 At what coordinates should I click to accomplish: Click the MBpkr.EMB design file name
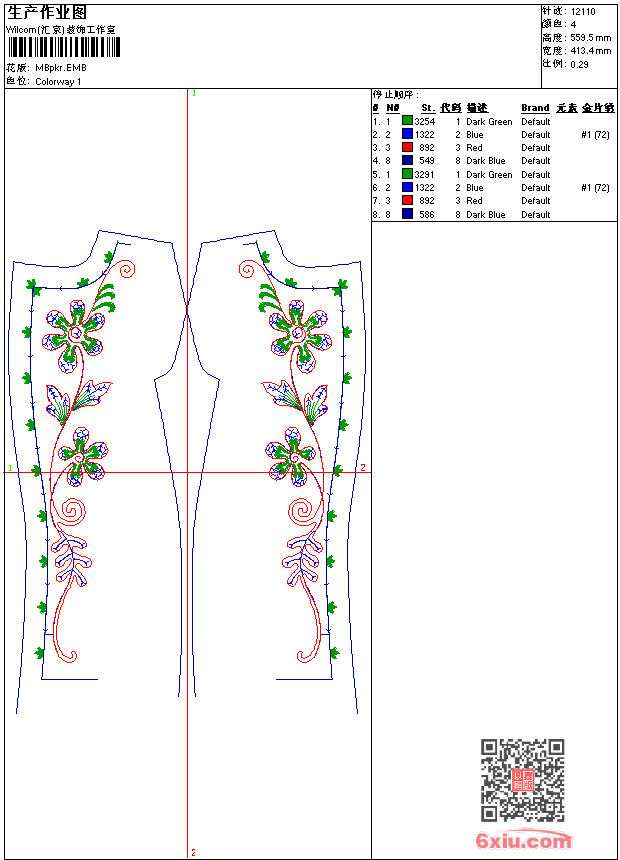[61, 68]
